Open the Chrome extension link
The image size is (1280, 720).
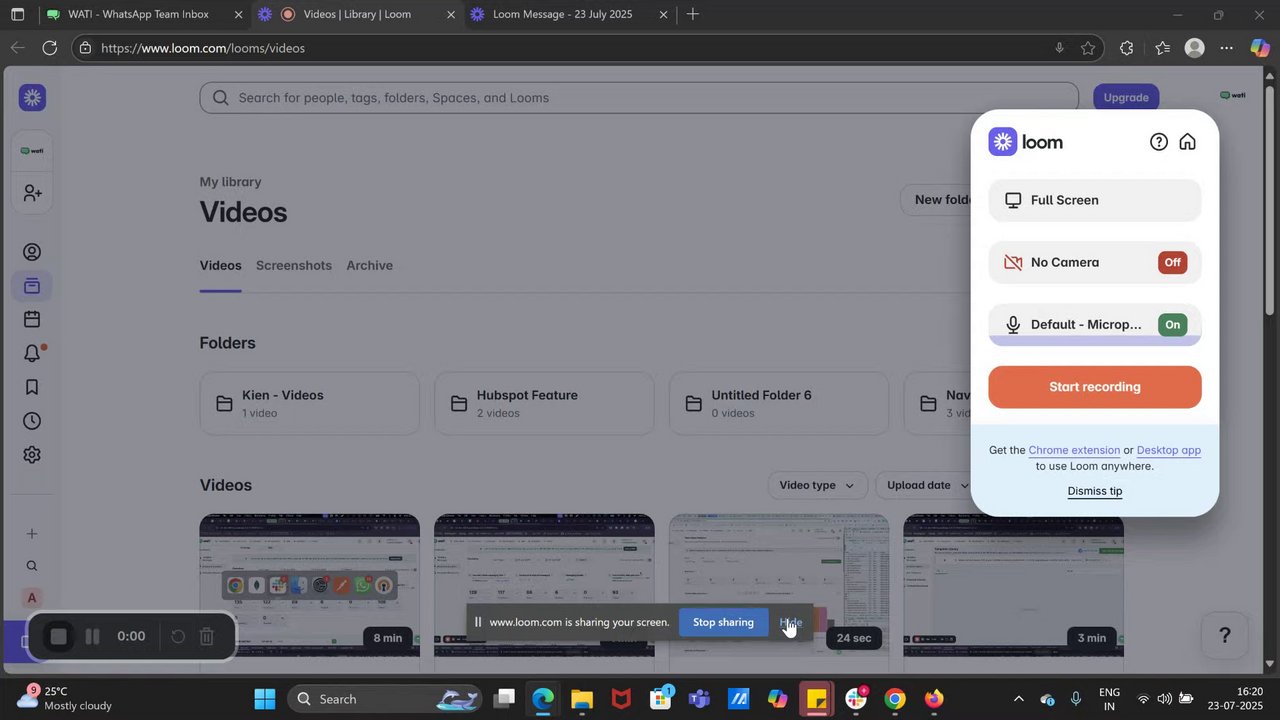click(1074, 450)
